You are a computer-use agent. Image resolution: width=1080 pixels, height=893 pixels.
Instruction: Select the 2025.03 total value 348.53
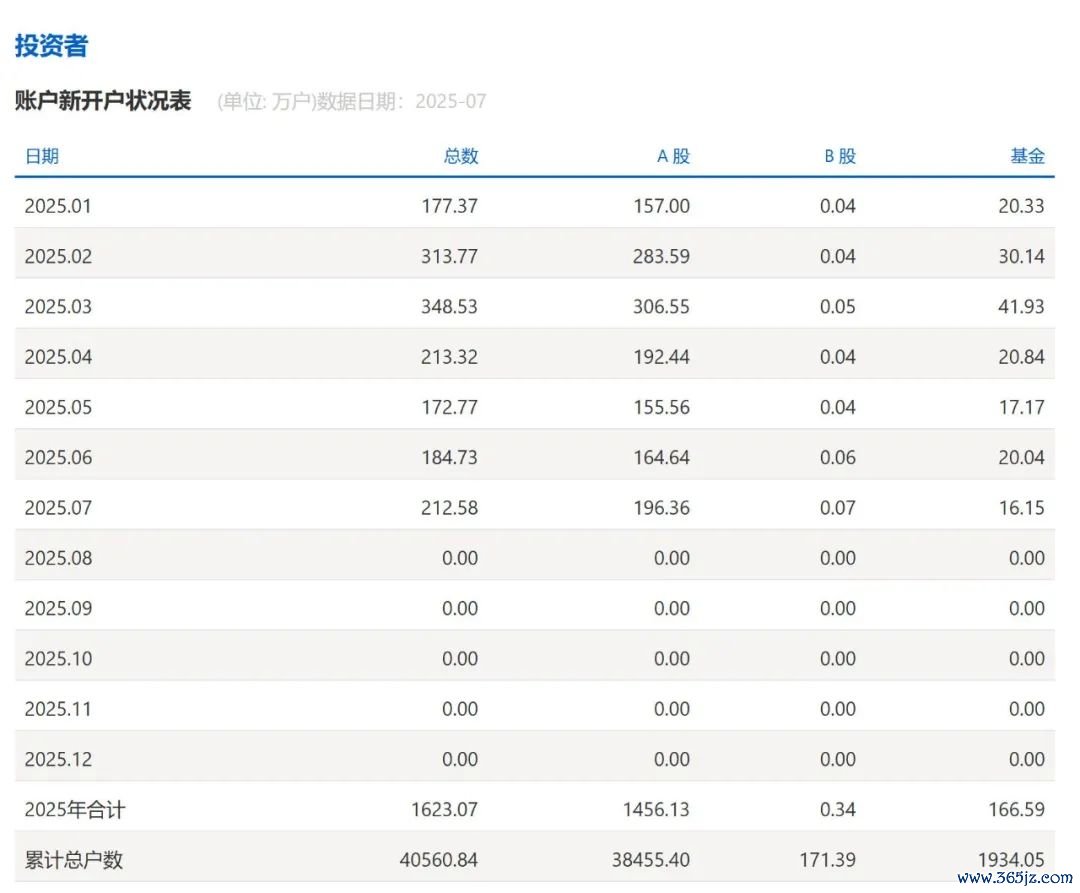click(449, 307)
